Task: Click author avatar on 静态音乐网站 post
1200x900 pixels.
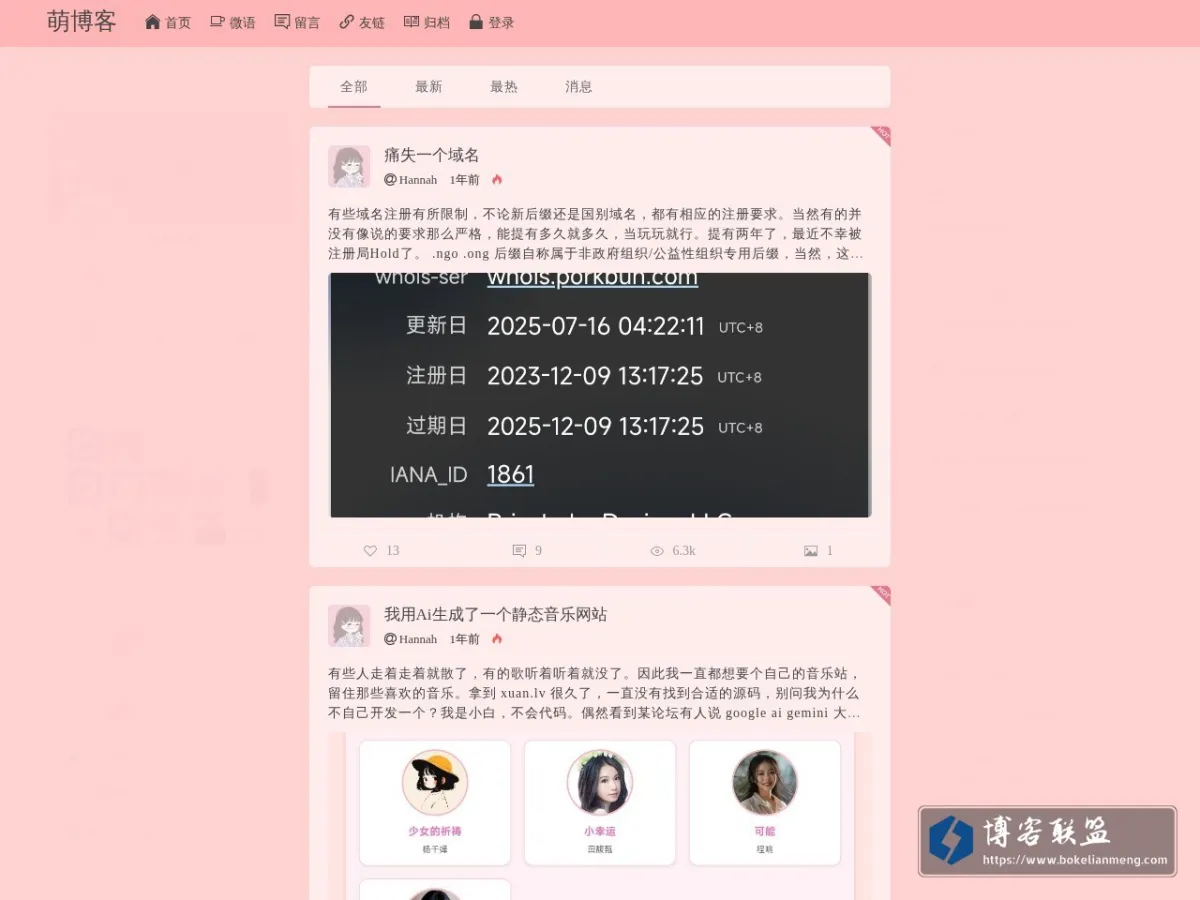Action: tap(349, 626)
